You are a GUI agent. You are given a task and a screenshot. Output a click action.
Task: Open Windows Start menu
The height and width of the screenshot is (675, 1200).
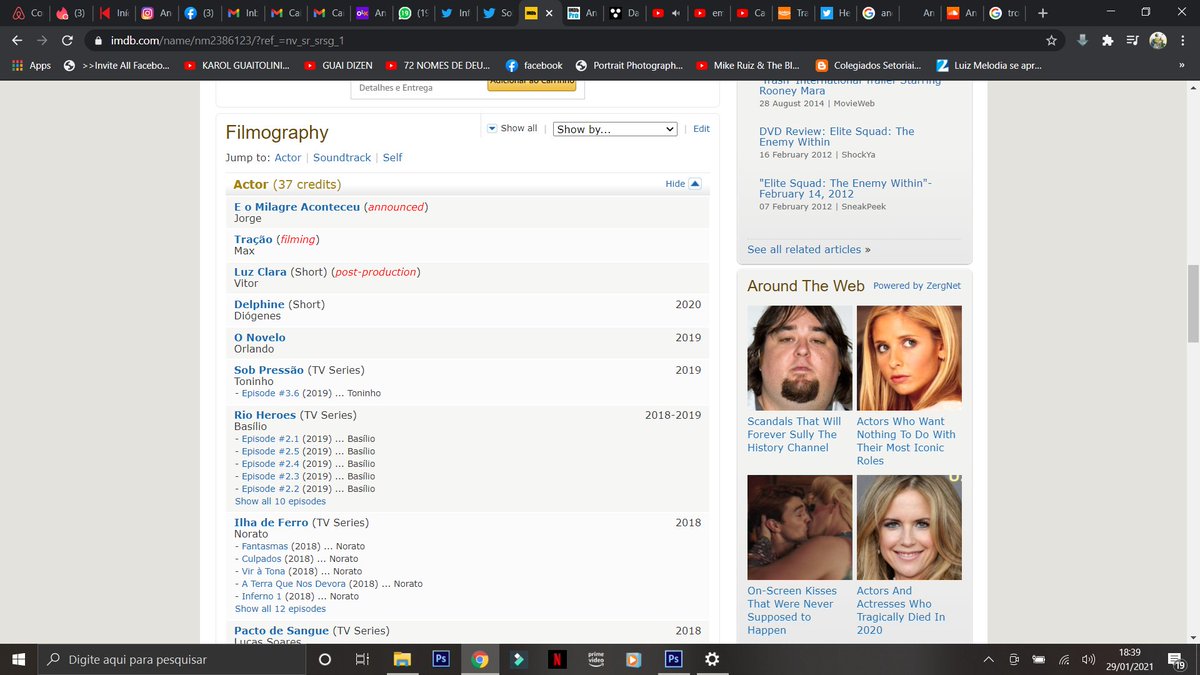tap(18, 659)
